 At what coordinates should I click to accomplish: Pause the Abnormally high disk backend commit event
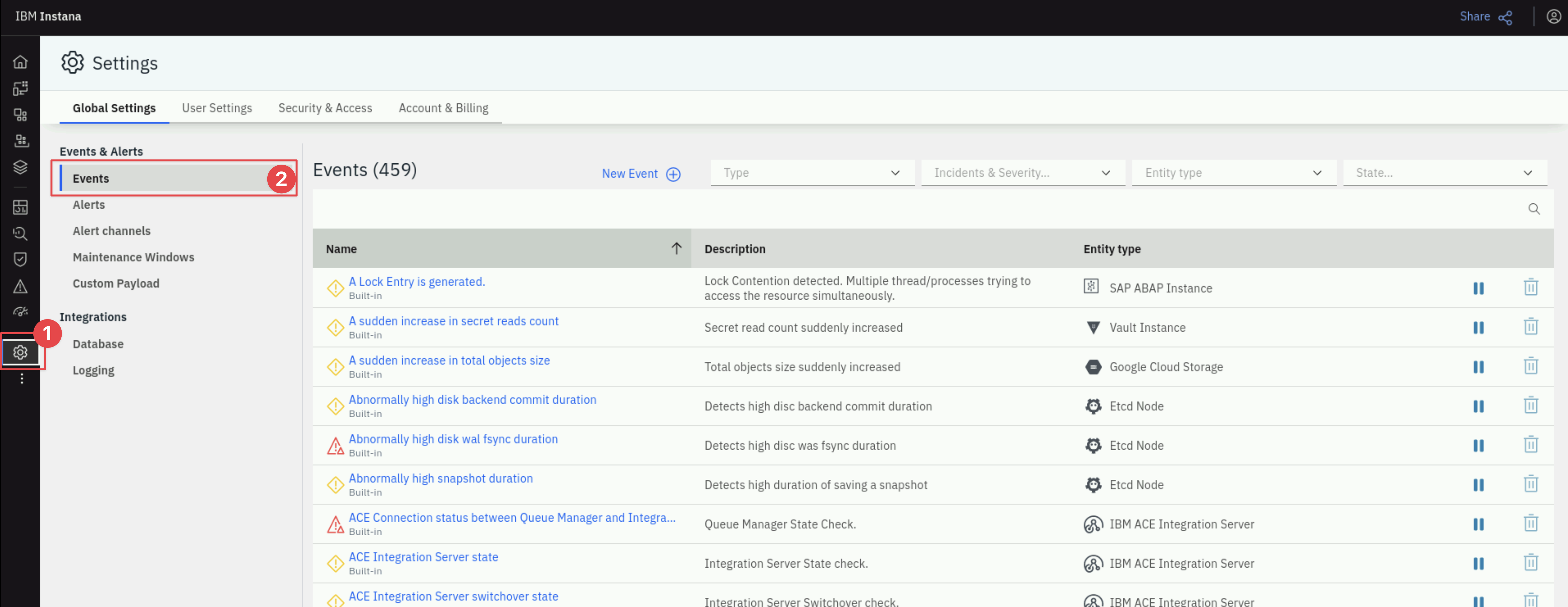(1478, 406)
